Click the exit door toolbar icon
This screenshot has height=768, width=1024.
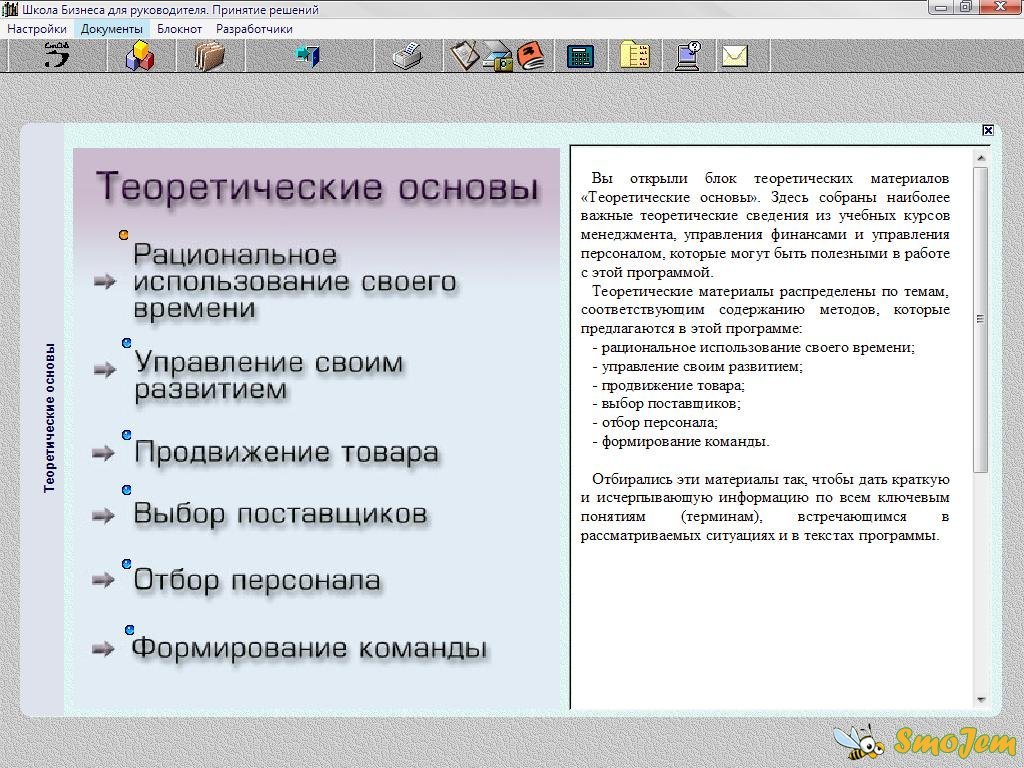click(x=307, y=56)
